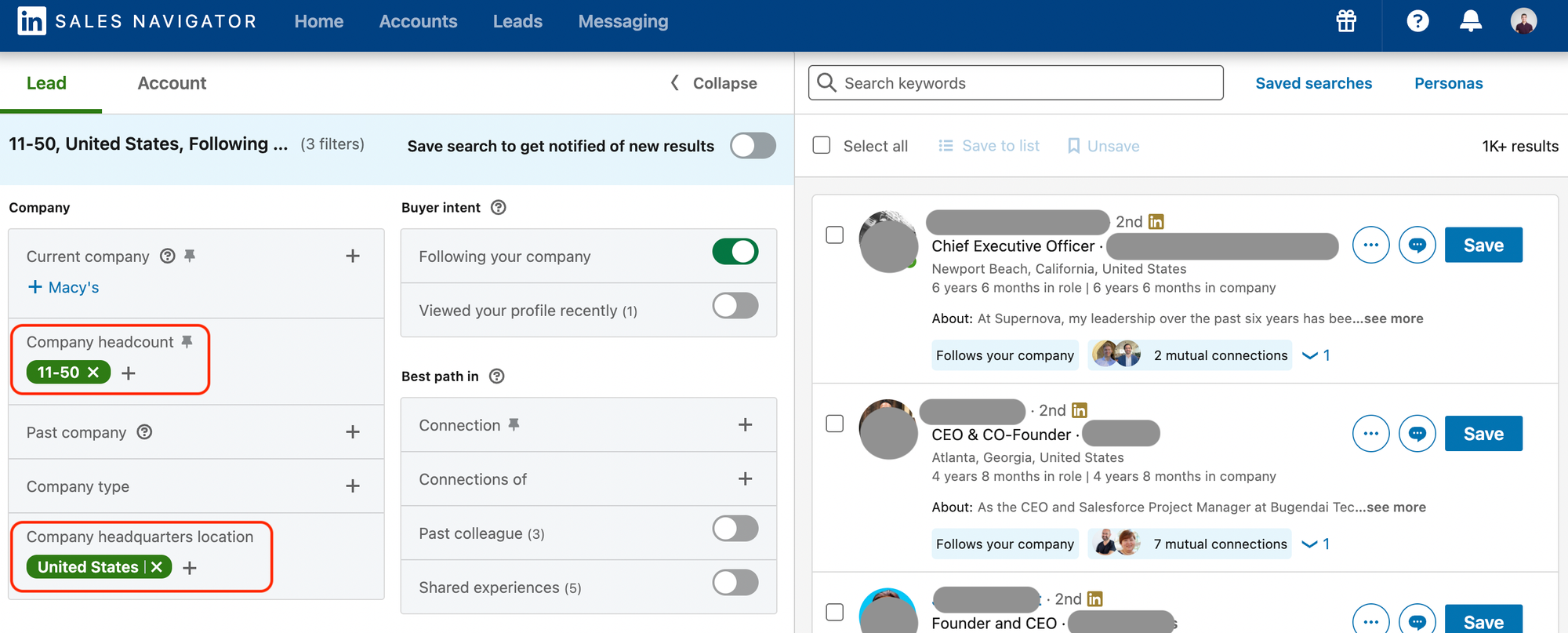Save the Chief Executive Officer lead
Image resolution: width=1568 pixels, height=633 pixels.
pos(1483,245)
